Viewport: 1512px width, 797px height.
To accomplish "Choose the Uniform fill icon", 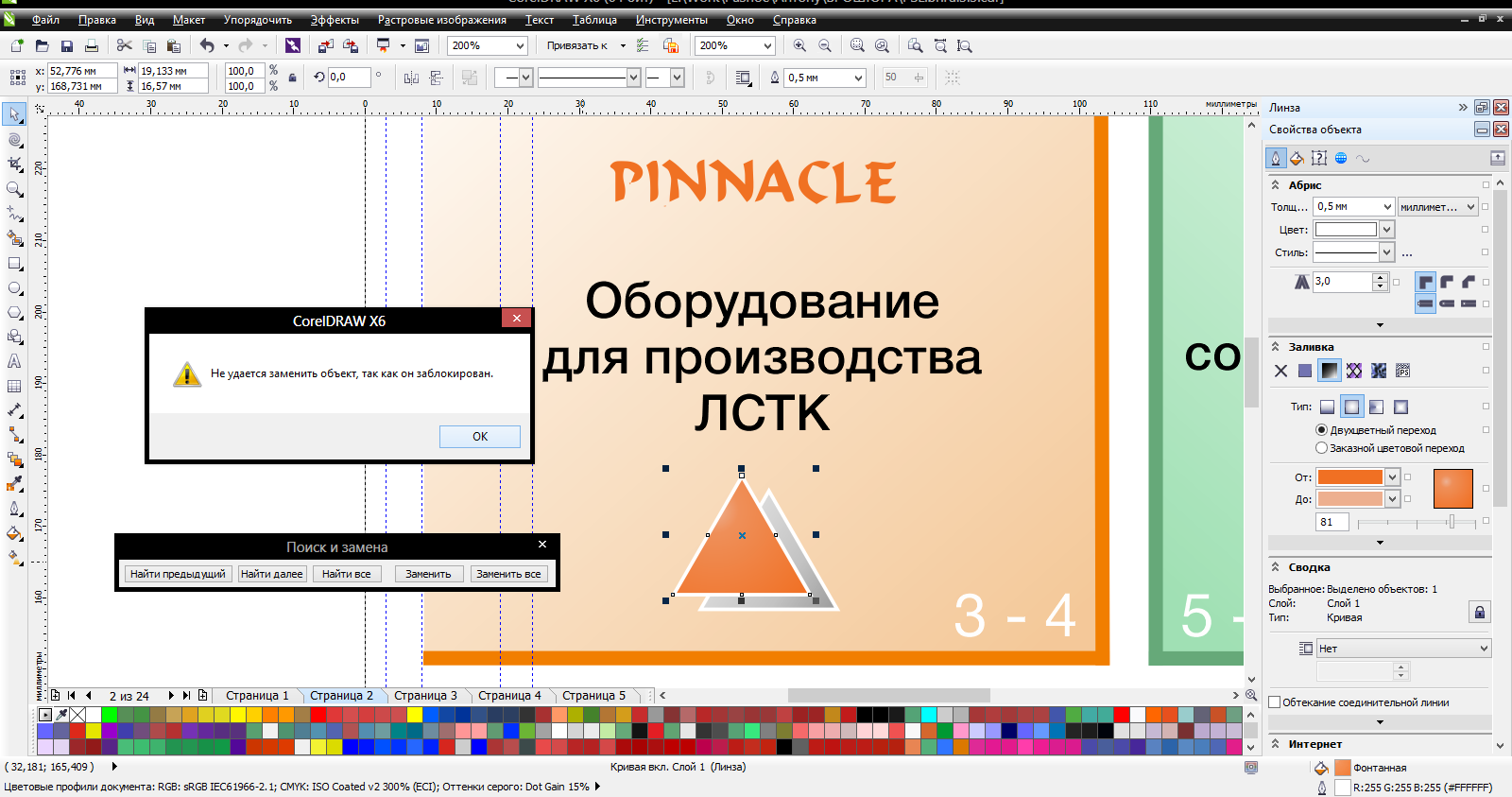I will (x=1305, y=371).
